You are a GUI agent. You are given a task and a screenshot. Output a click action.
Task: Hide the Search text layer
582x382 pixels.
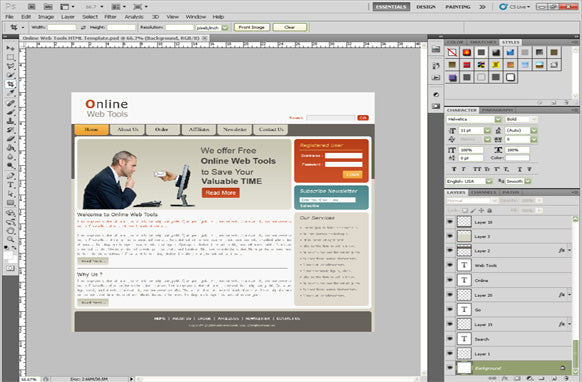pyautogui.click(x=450, y=339)
